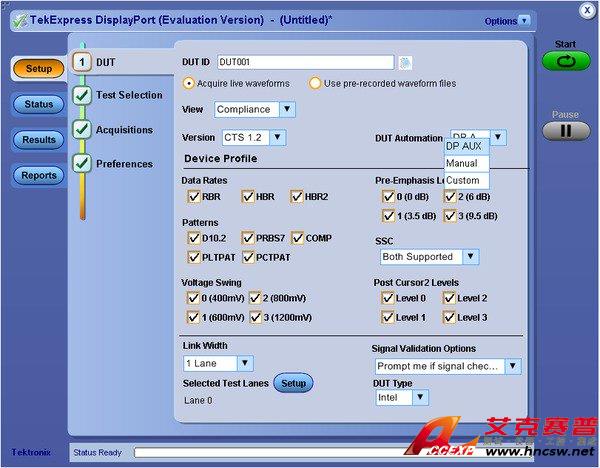The height and width of the screenshot is (468, 600).
Task: Click Setup button for test lanes
Action: [x=293, y=383]
